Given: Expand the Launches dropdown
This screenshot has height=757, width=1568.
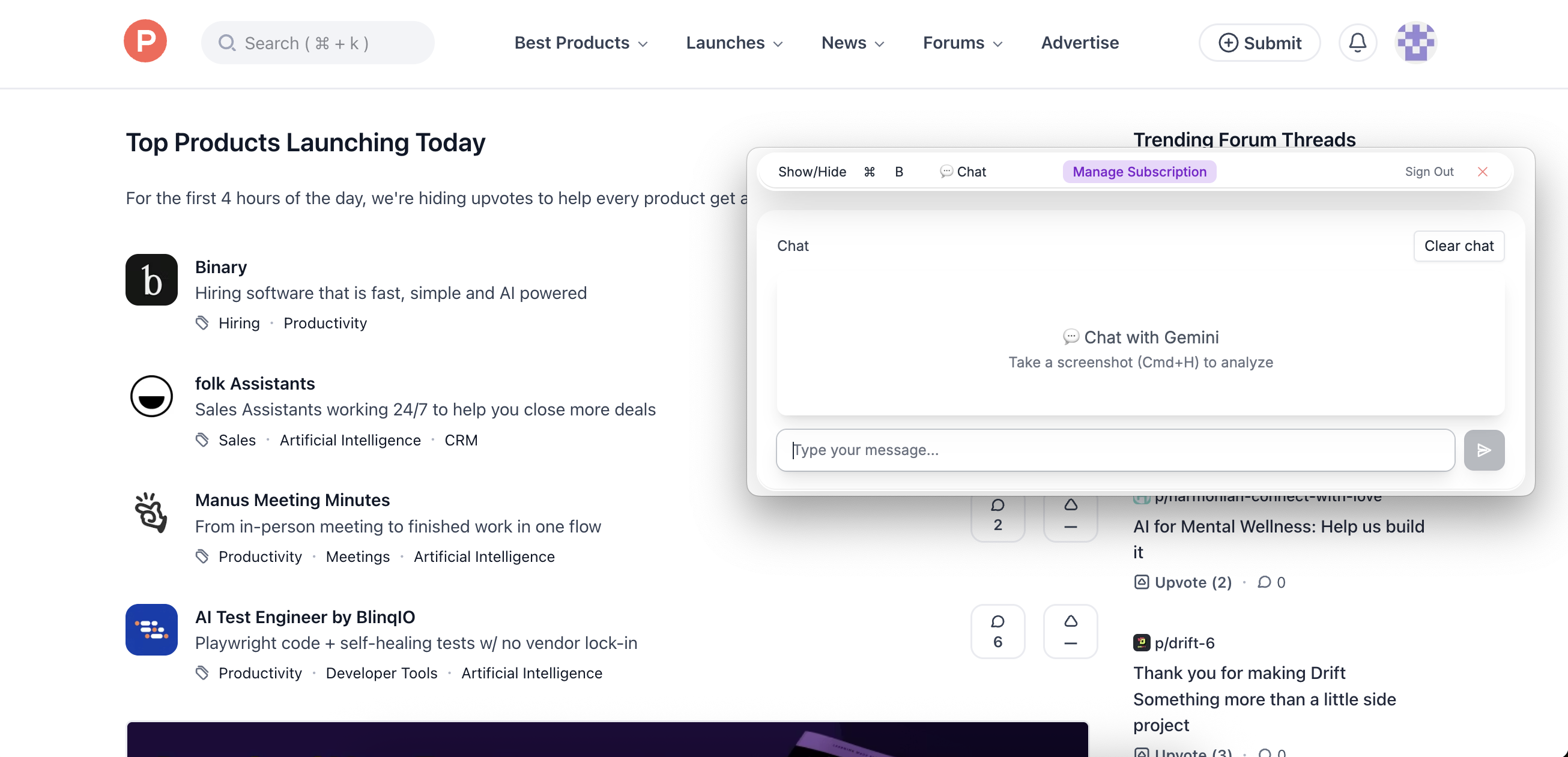Looking at the screenshot, I should pos(733,43).
